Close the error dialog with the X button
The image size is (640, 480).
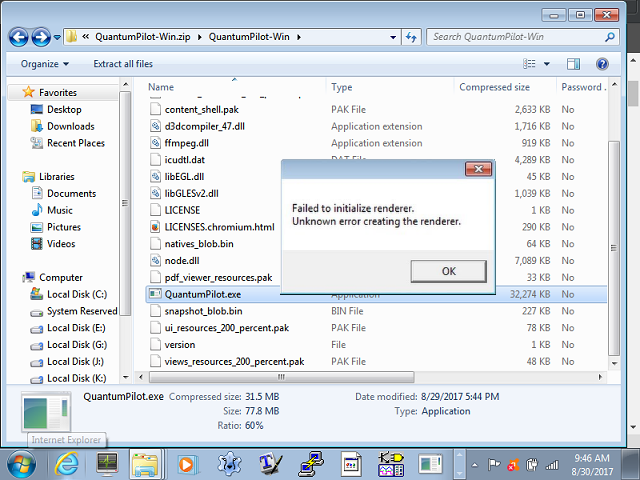click(x=478, y=169)
